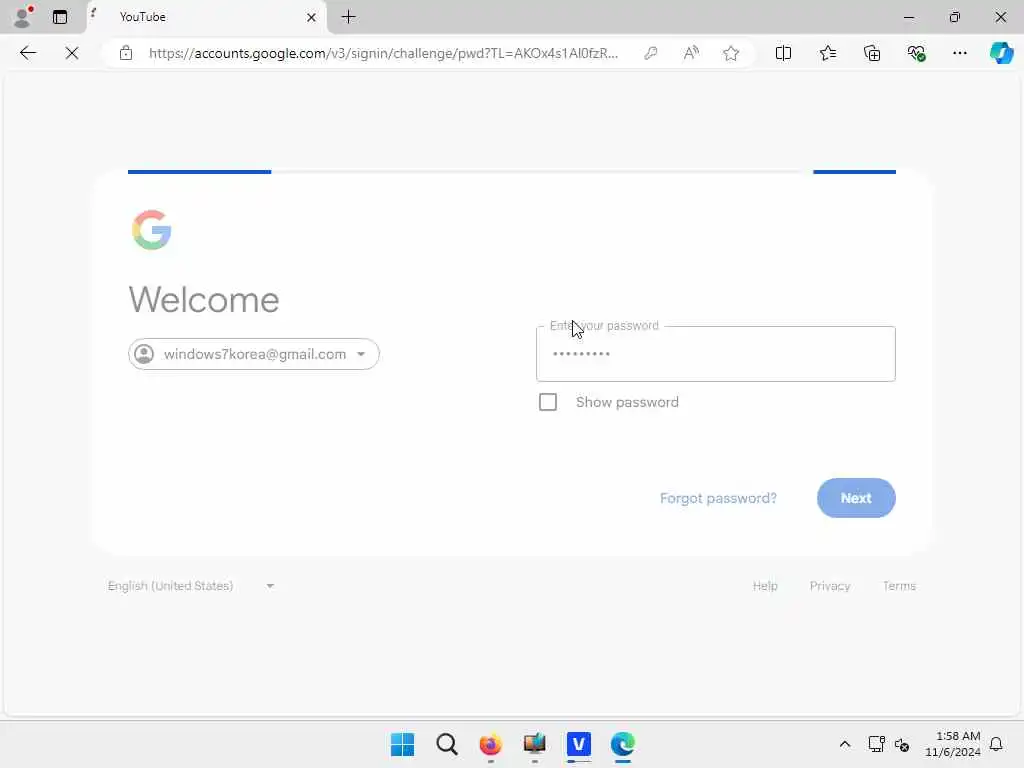Launch Firefox from the taskbar
The height and width of the screenshot is (768, 1024).
490,744
